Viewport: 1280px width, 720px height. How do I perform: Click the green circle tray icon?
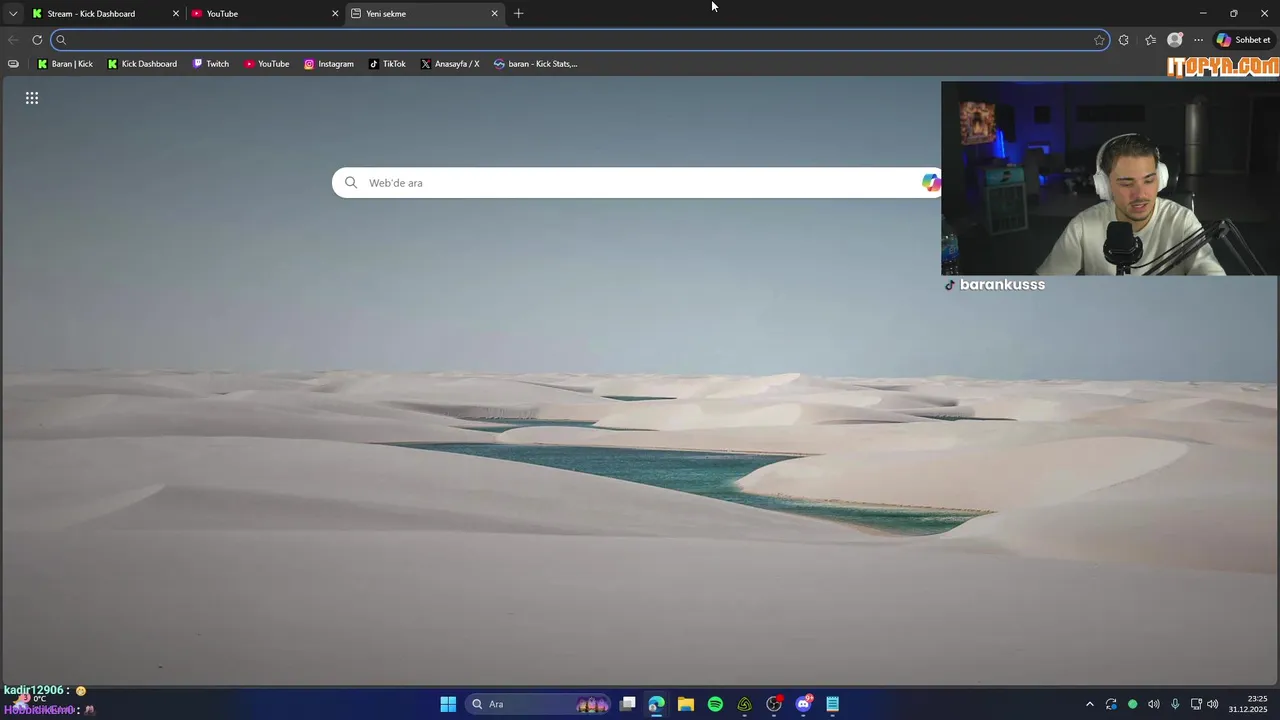[x=1132, y=704]
